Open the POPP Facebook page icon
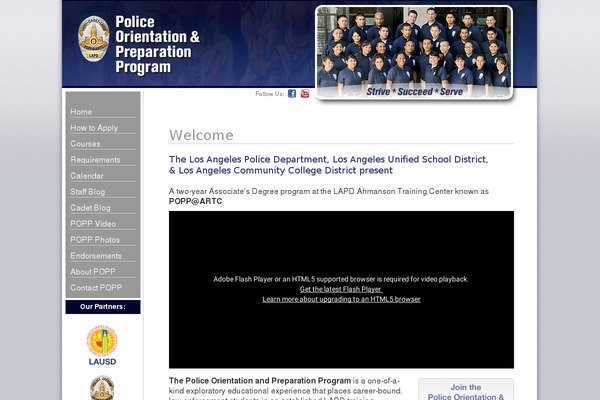Screen dimensions: 600x400 [292, 93]
